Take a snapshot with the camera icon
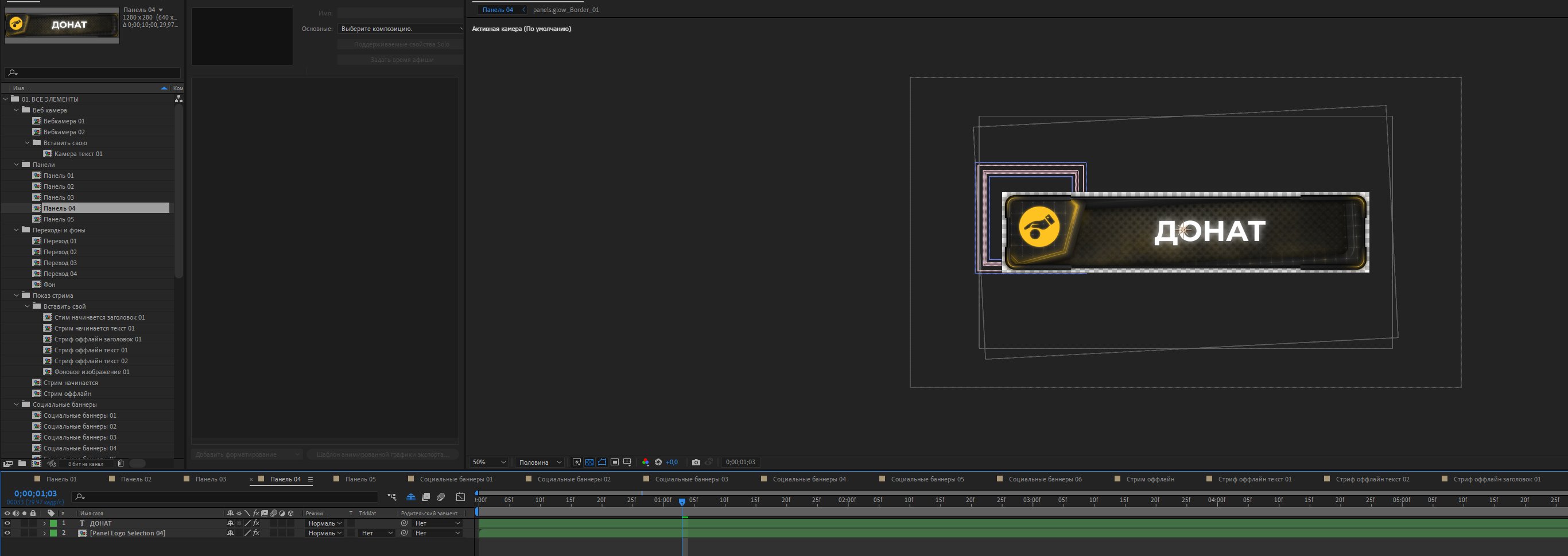Viewport: 1568px width, 556px height. [x=696, y=462]
